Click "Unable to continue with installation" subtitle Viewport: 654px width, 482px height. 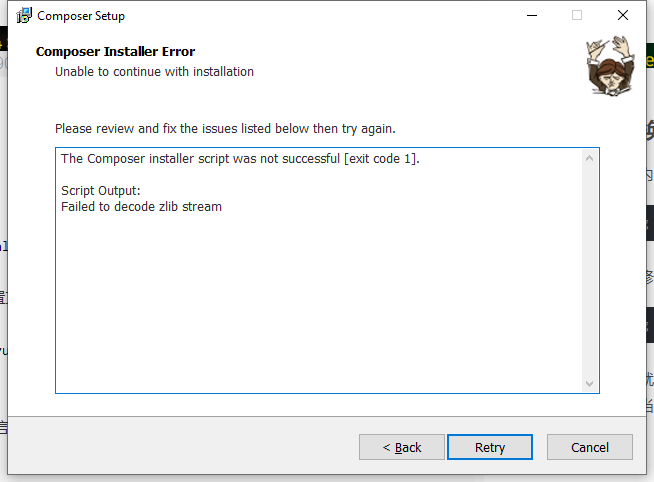click(154, 72)
